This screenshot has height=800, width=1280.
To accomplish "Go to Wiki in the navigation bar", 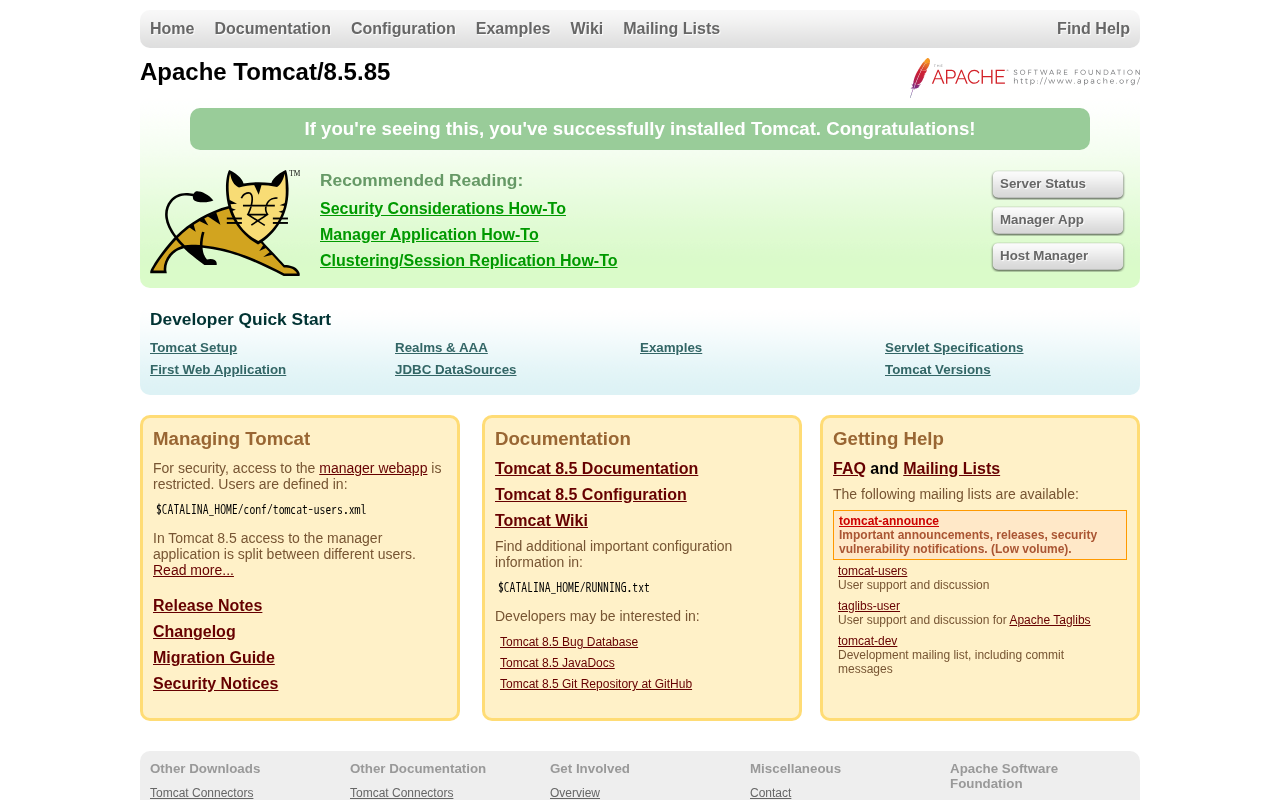I will pyautogui.click(x=586, y=29).
